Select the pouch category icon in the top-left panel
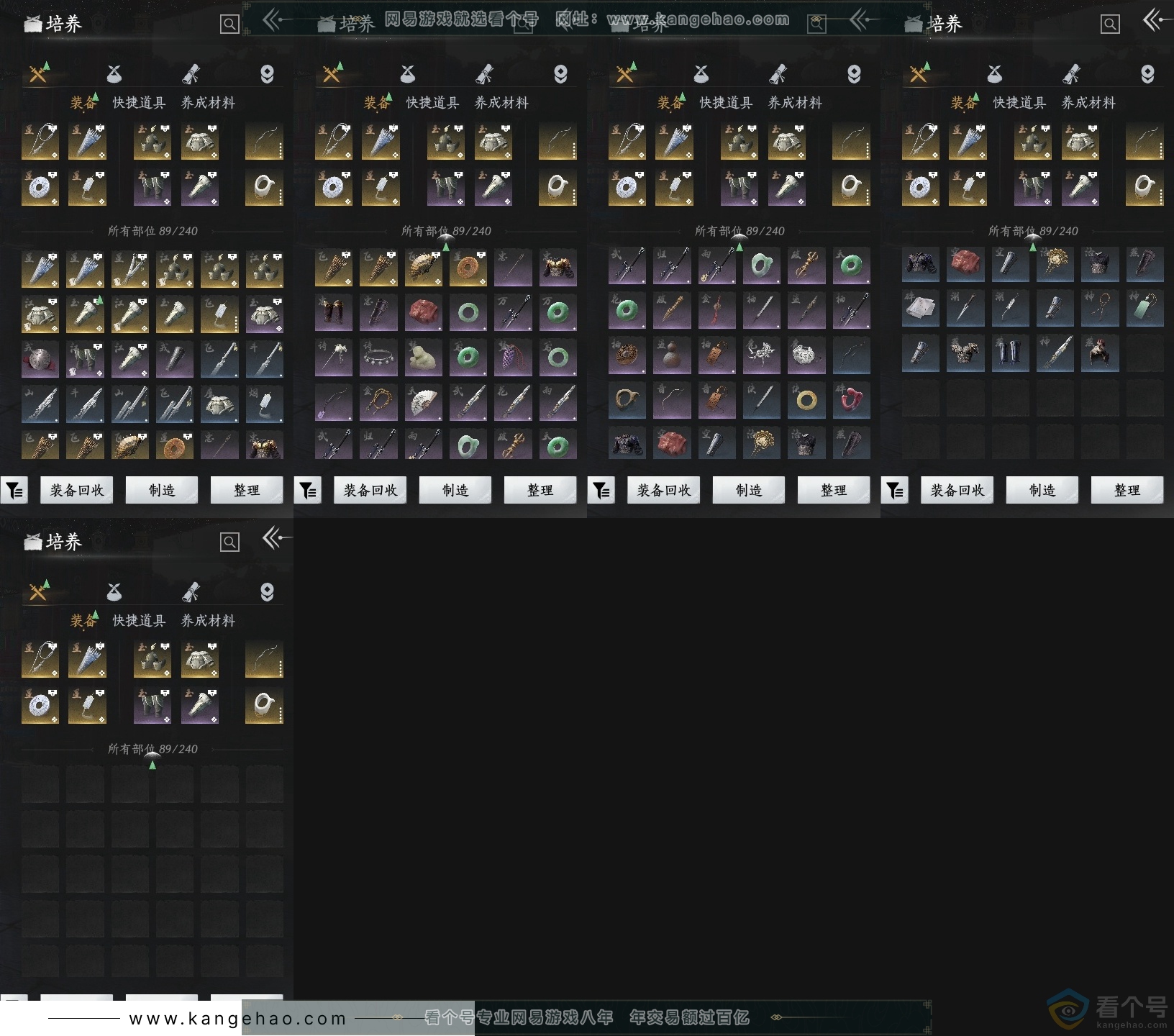The image size is (1174, 1036). pos(114,74)
